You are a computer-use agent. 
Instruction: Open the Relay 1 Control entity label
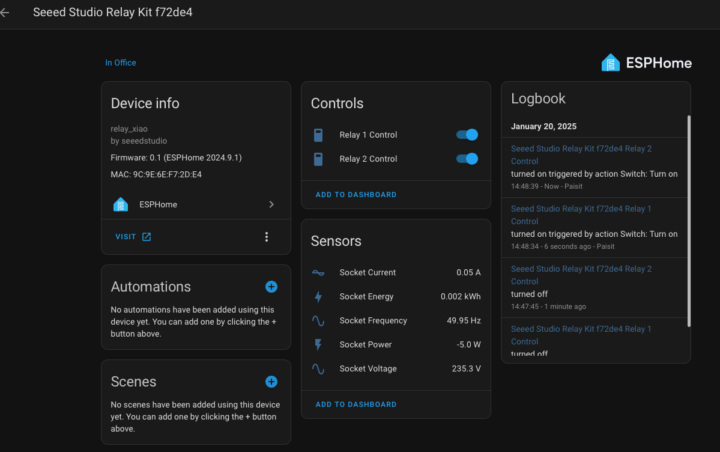click(x=368, y=135)
